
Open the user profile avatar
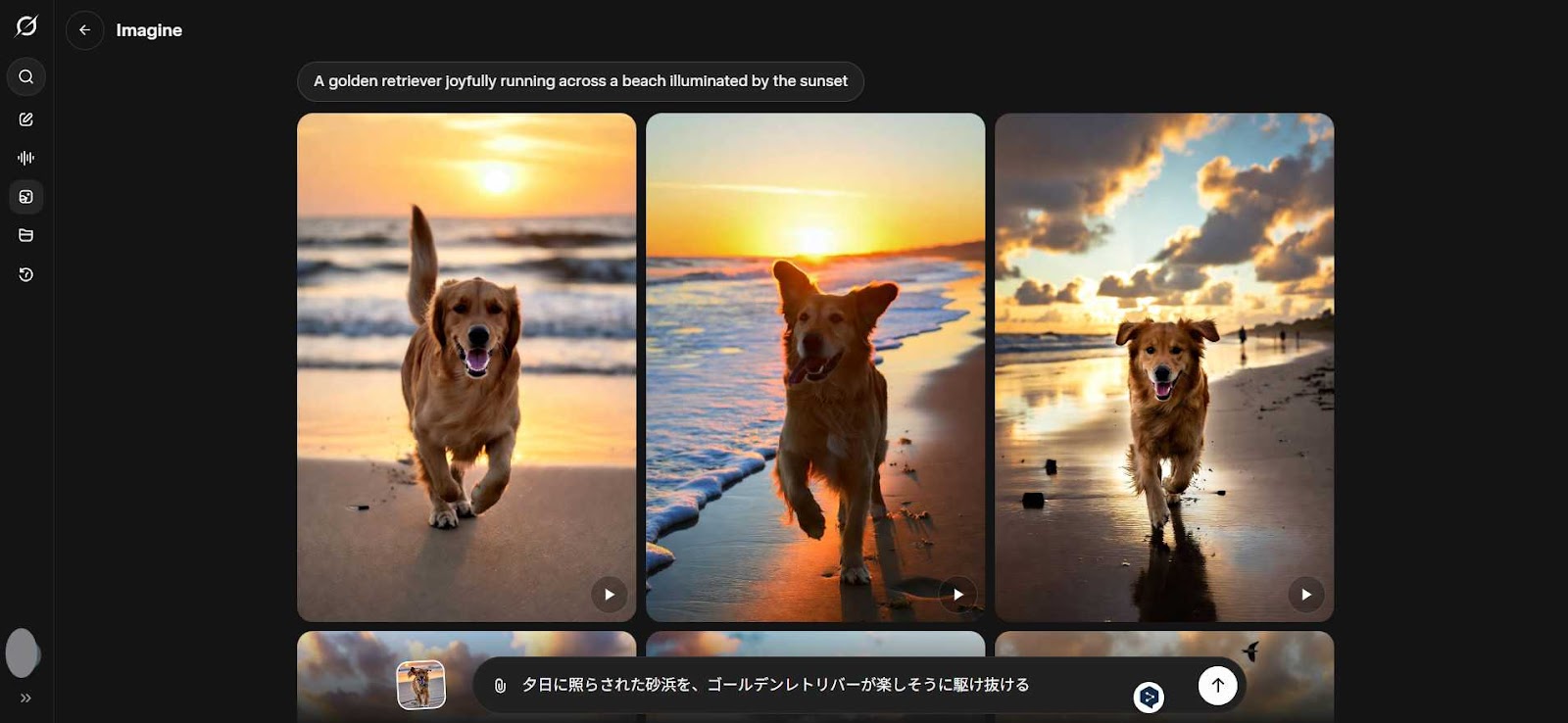pyautogui.click(x=24, y=653)
